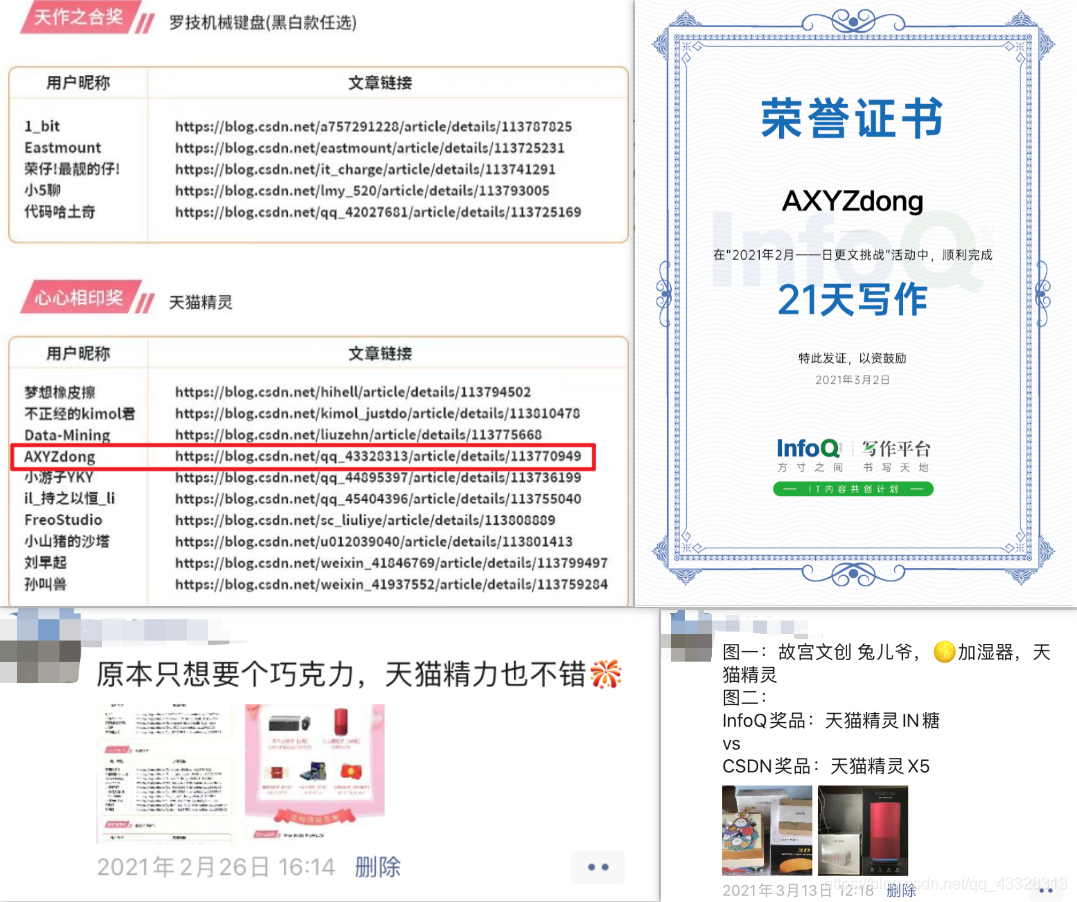The height and width of the screenshot is (902, 1077).
Task: Click the blurred avatar of right post
Action: [x=690, y=636]
